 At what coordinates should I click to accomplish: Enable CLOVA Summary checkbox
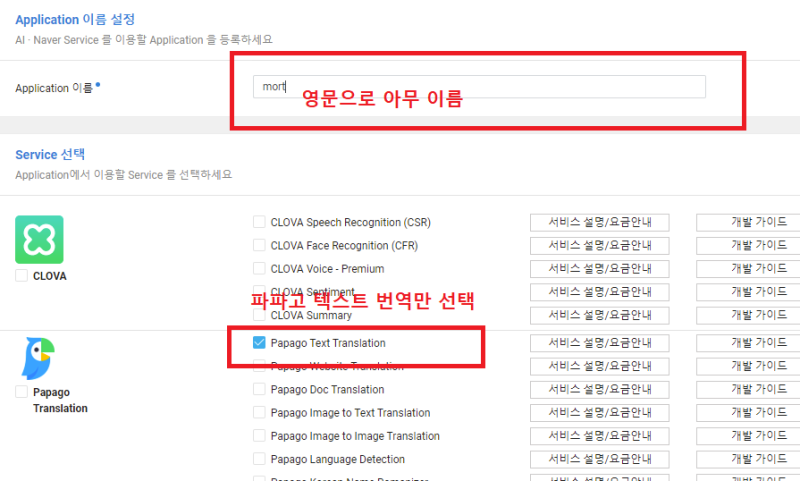click(259, 315)
